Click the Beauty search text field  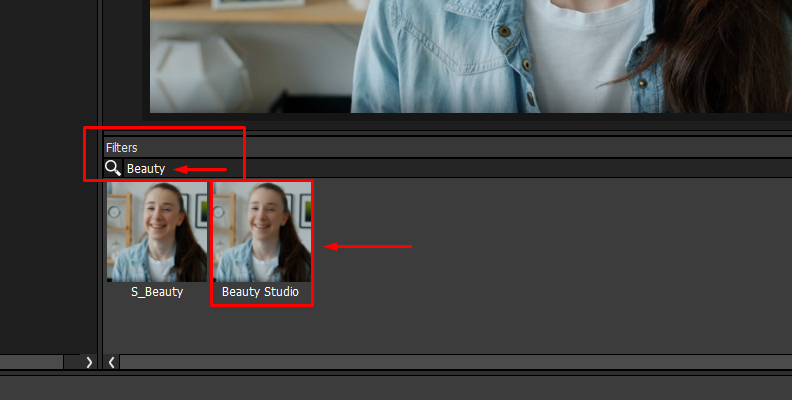coord(146,169)
